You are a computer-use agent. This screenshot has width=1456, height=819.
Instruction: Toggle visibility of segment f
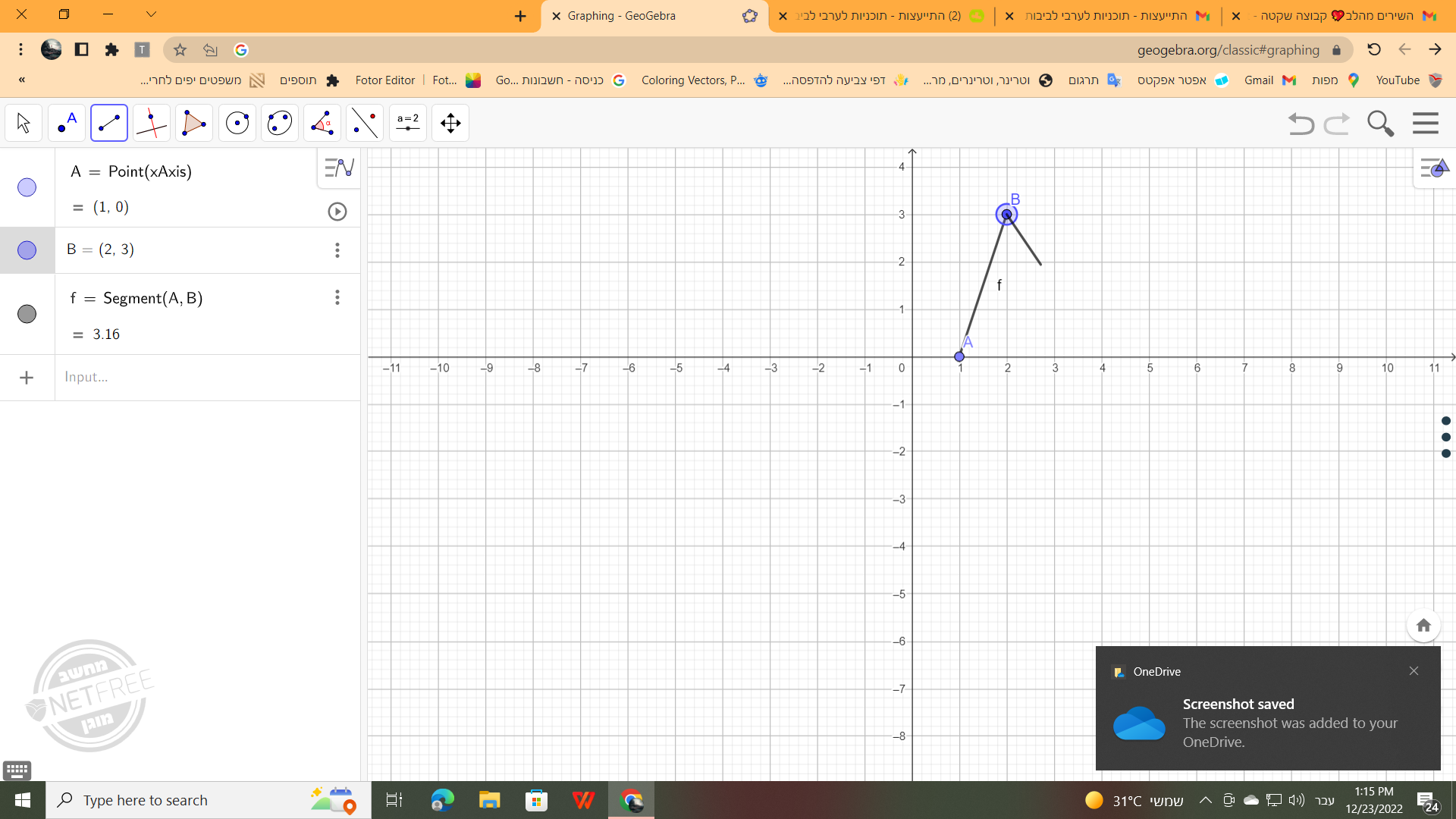pos(27,314)
